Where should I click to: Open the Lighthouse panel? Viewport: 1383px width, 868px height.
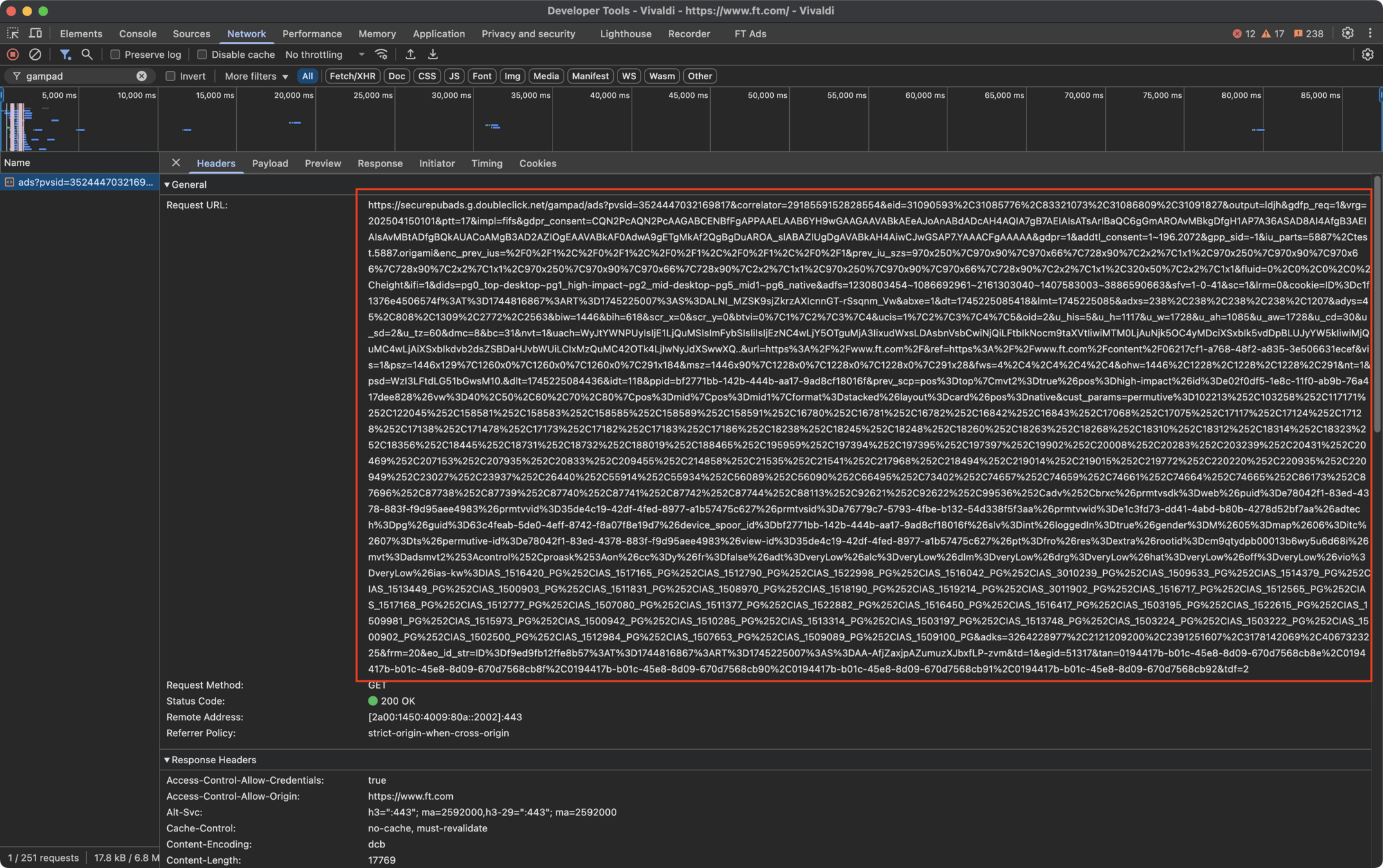tap(625, 33)
